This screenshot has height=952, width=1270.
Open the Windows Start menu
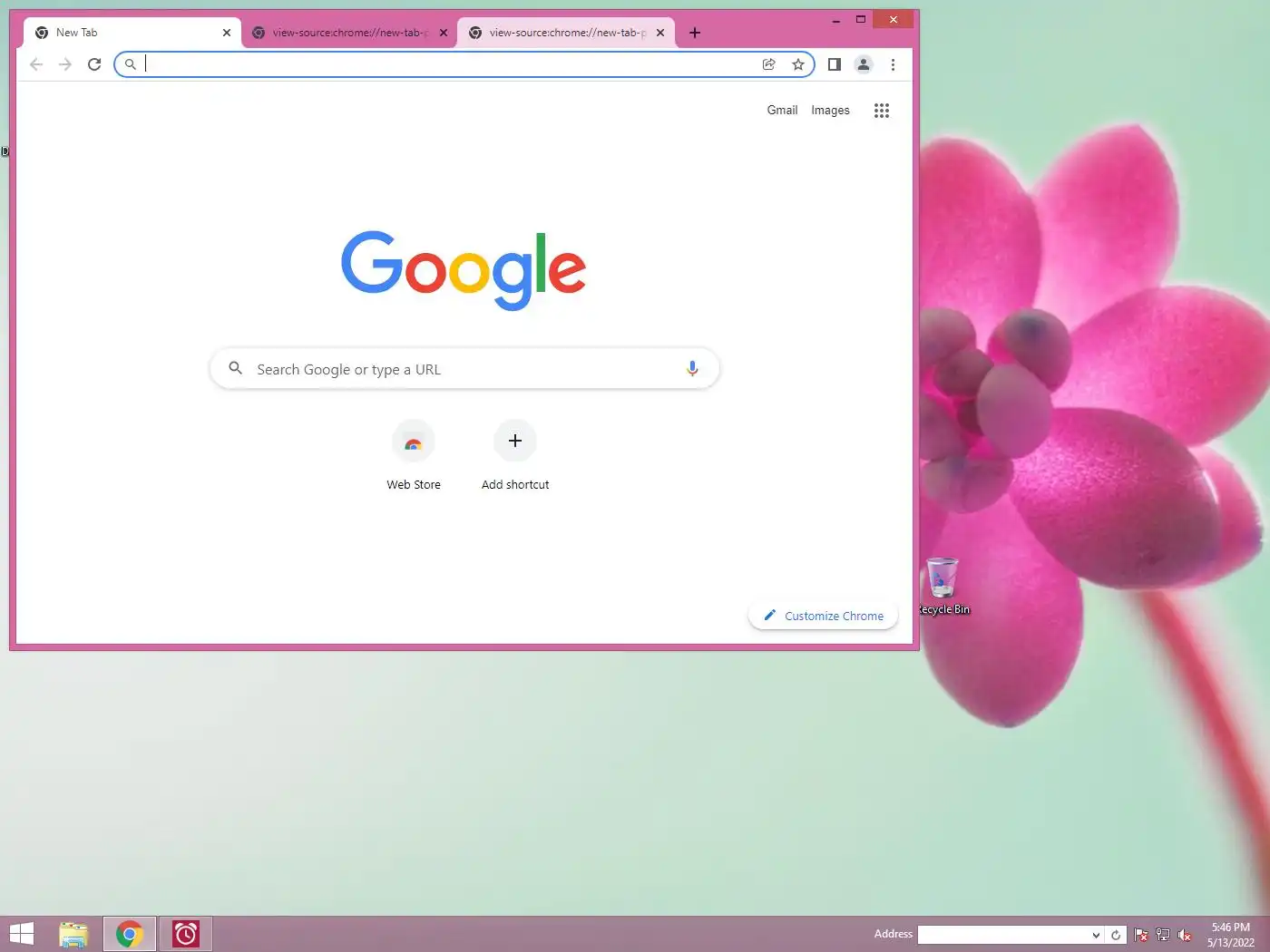pyautogui.click(x=21, y=934)
